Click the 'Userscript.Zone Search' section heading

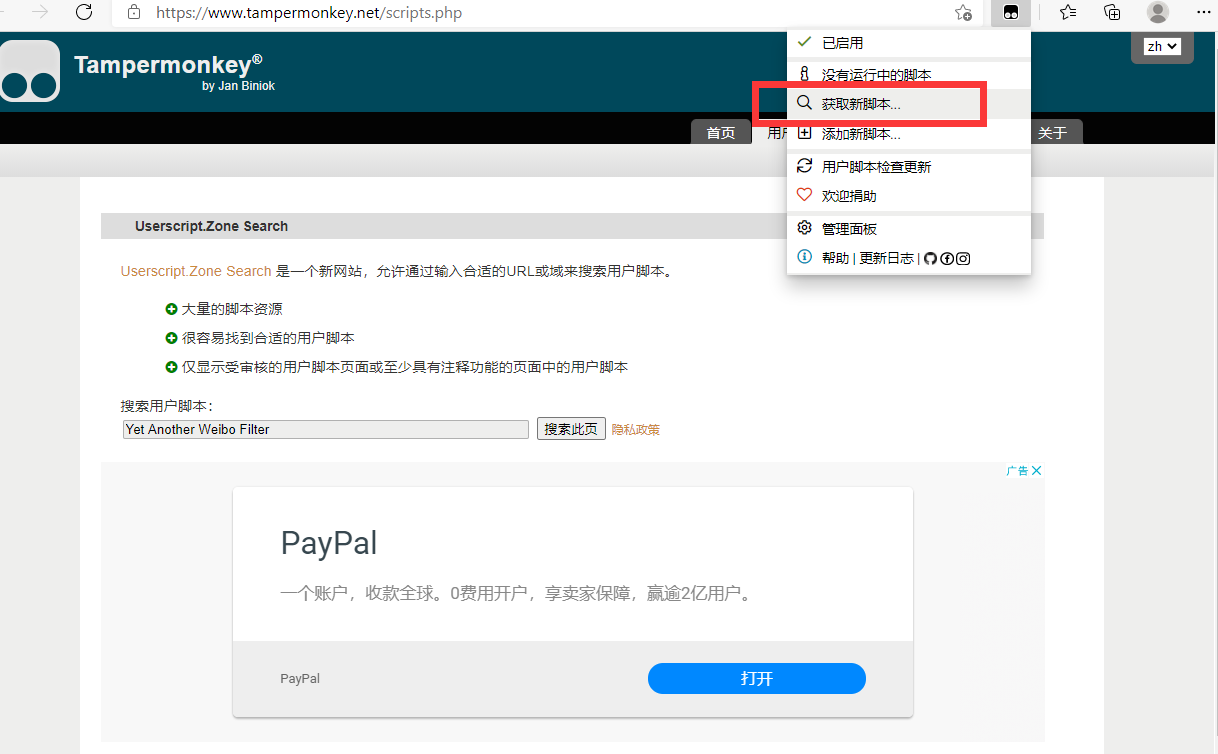[211, 226]
